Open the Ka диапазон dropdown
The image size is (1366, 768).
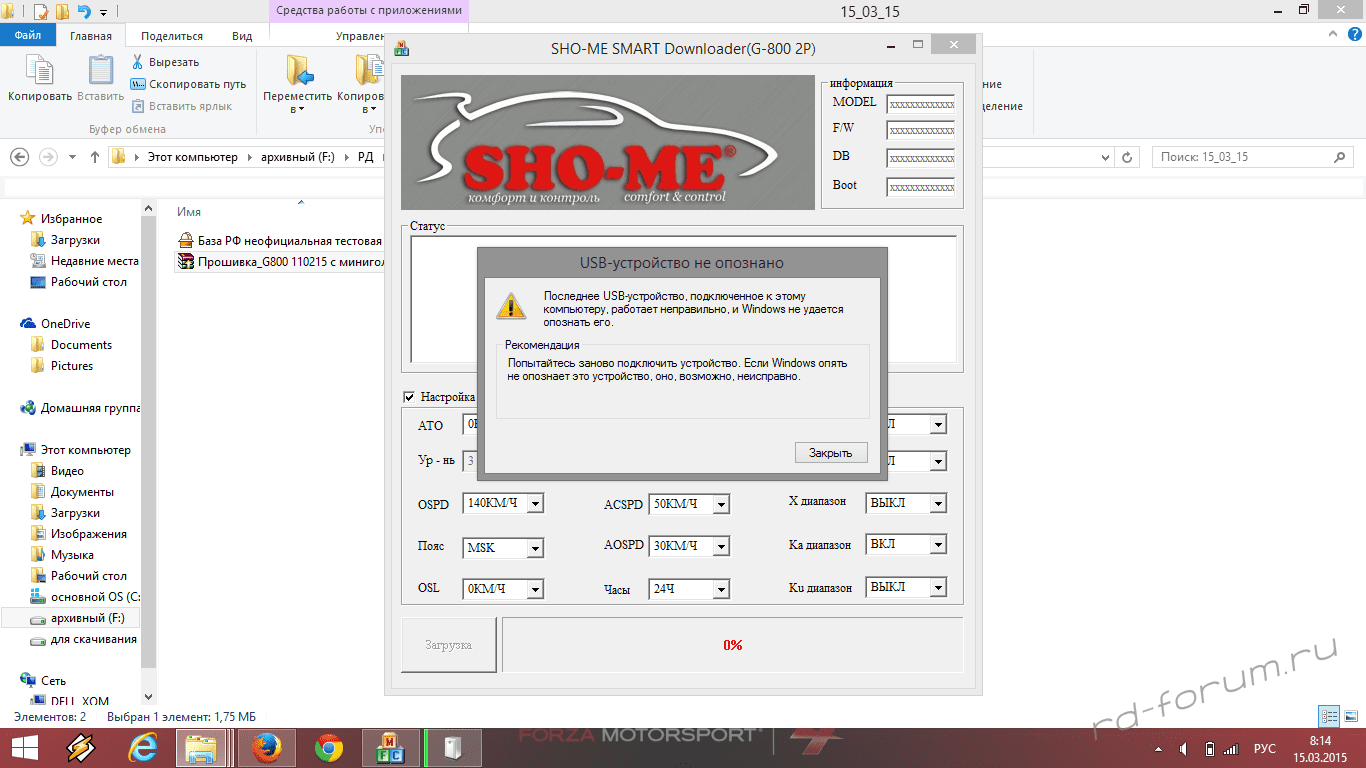click(937, 545)
